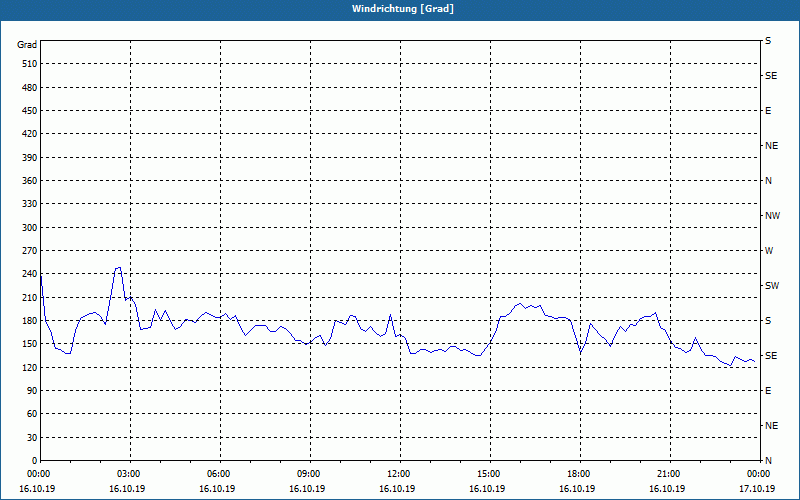The image size is (800, 500).
Task: Click the 240 degree axis label
Action: pos(30,274)
